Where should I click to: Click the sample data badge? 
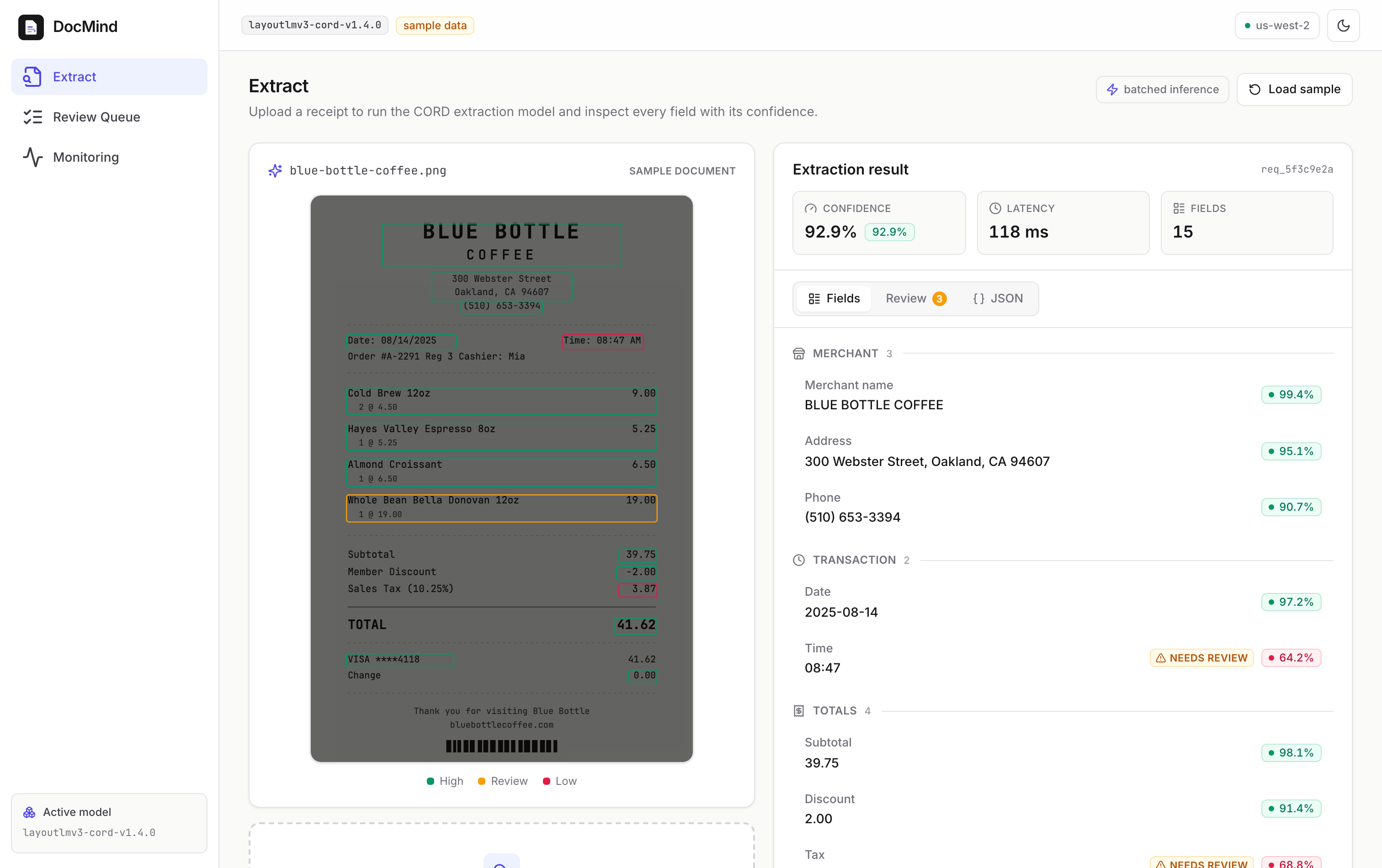(435, 25)
